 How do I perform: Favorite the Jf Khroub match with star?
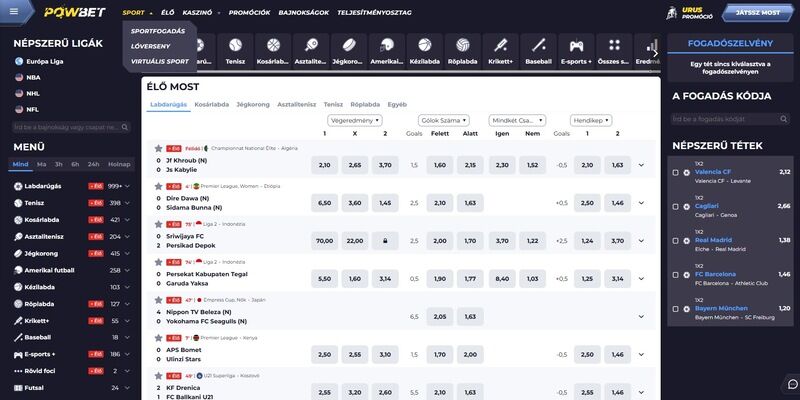point(158,148)
